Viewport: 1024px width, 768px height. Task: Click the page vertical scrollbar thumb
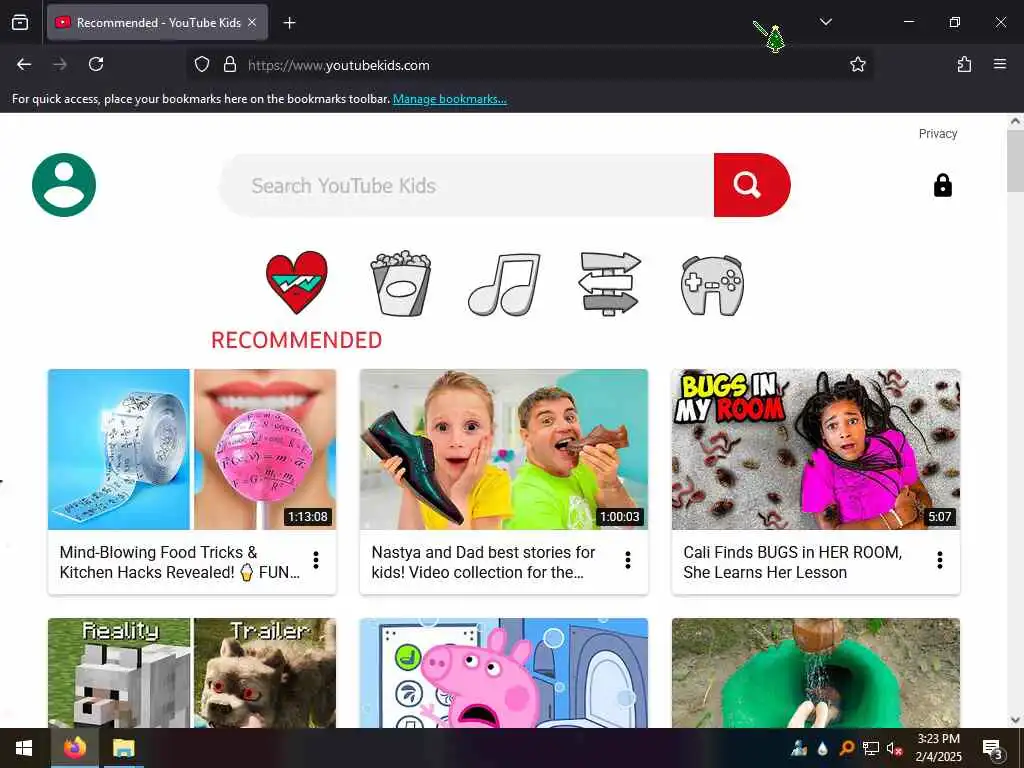1015,161
